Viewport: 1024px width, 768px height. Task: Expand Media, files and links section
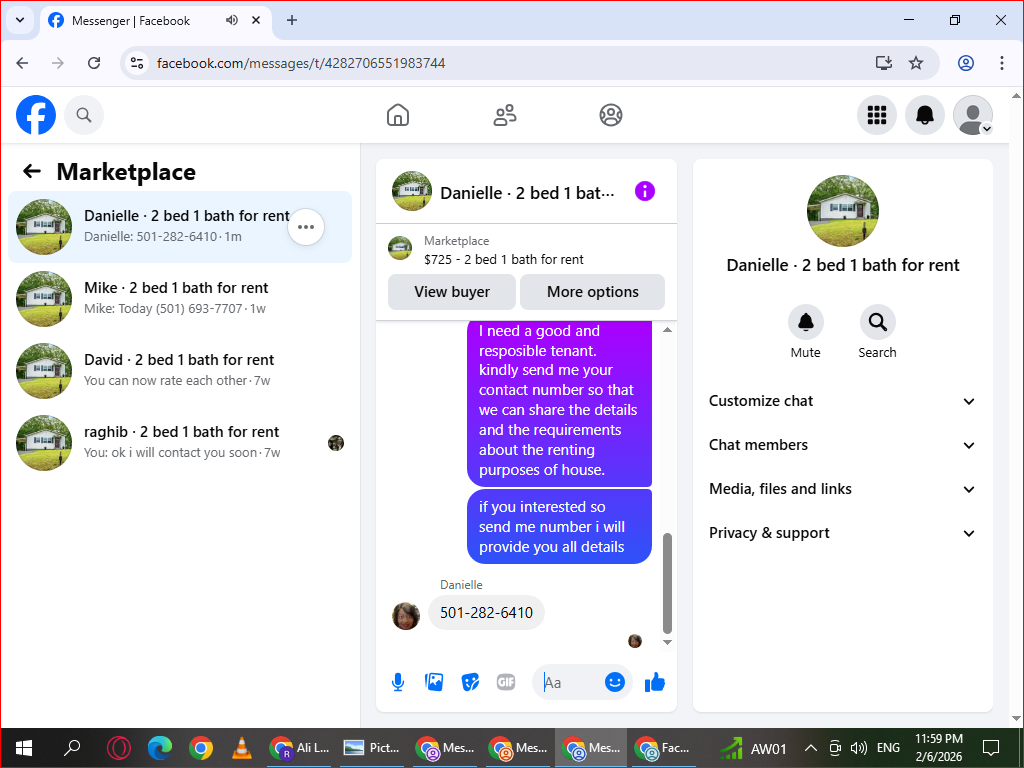(842, 489)
